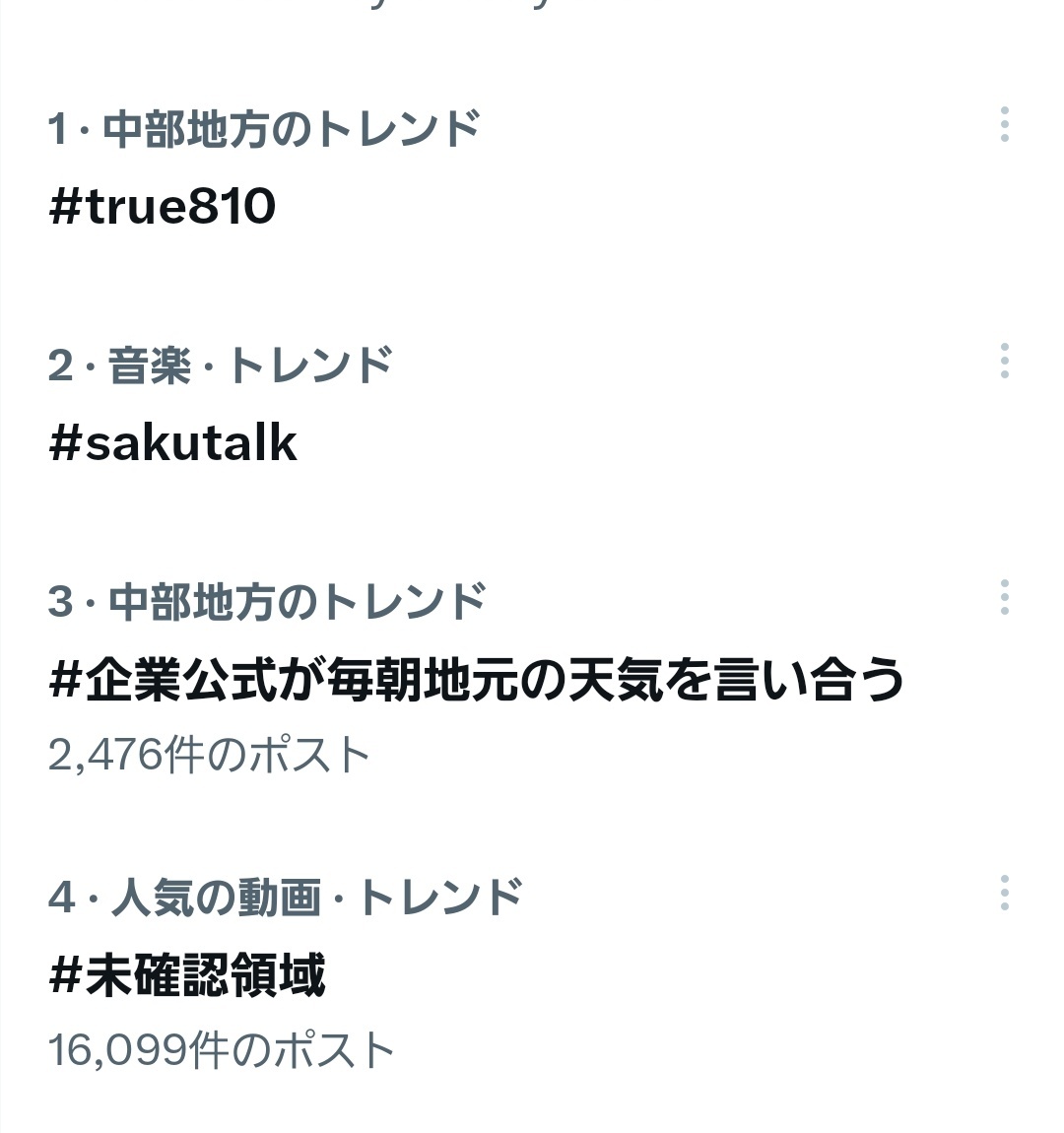Tap rank number 3 of third trend
The height and width of the screenshot is (1133, 1064).
click(61, 602)
